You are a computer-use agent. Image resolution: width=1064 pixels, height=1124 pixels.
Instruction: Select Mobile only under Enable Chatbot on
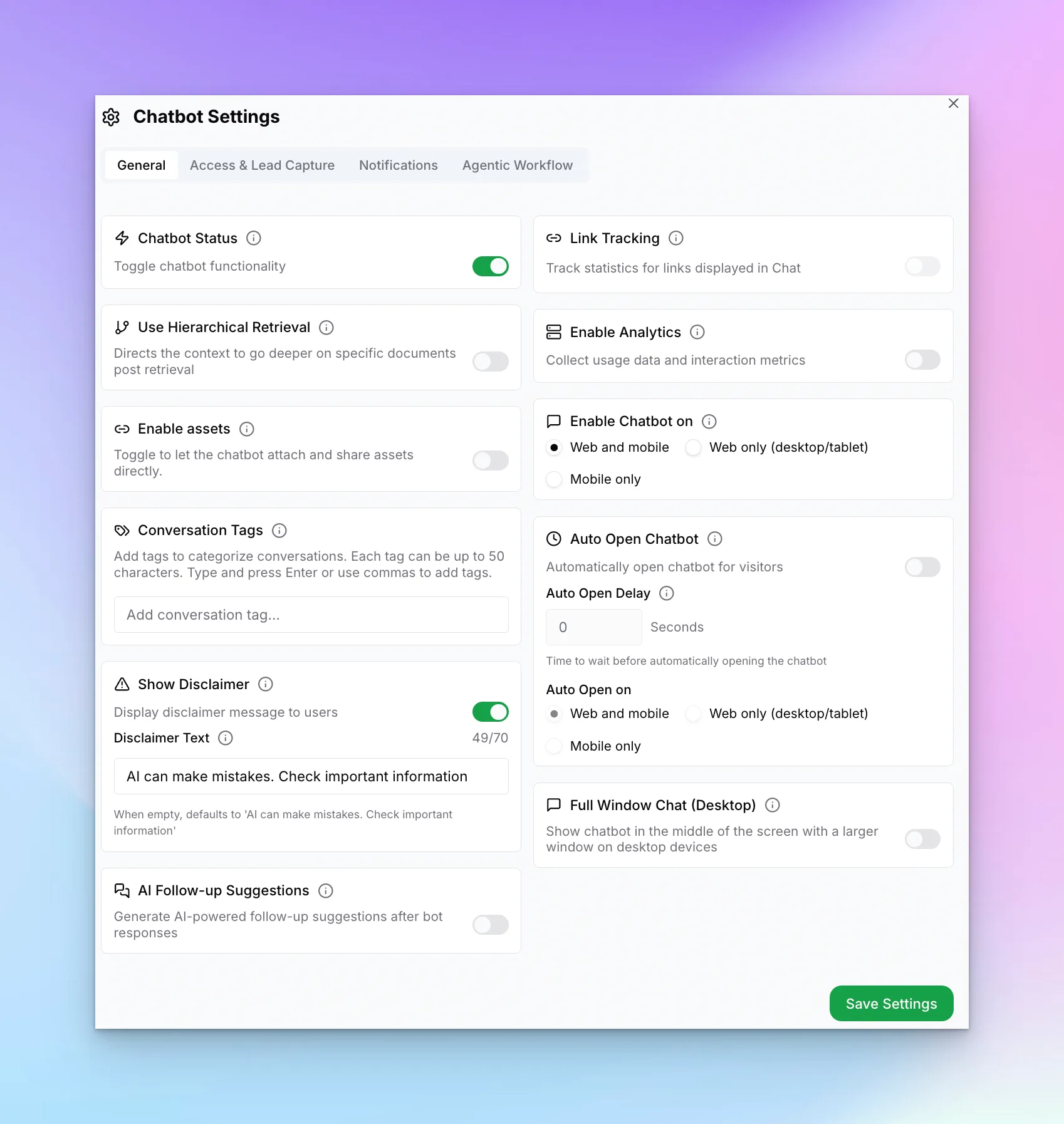pyautogui.click(x=554, y=479)
